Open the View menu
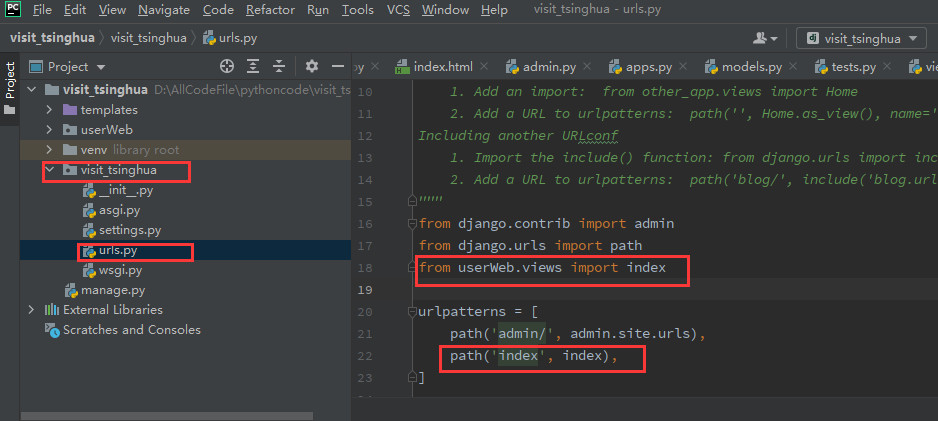 pyautogui.click(x=112, y=10)
